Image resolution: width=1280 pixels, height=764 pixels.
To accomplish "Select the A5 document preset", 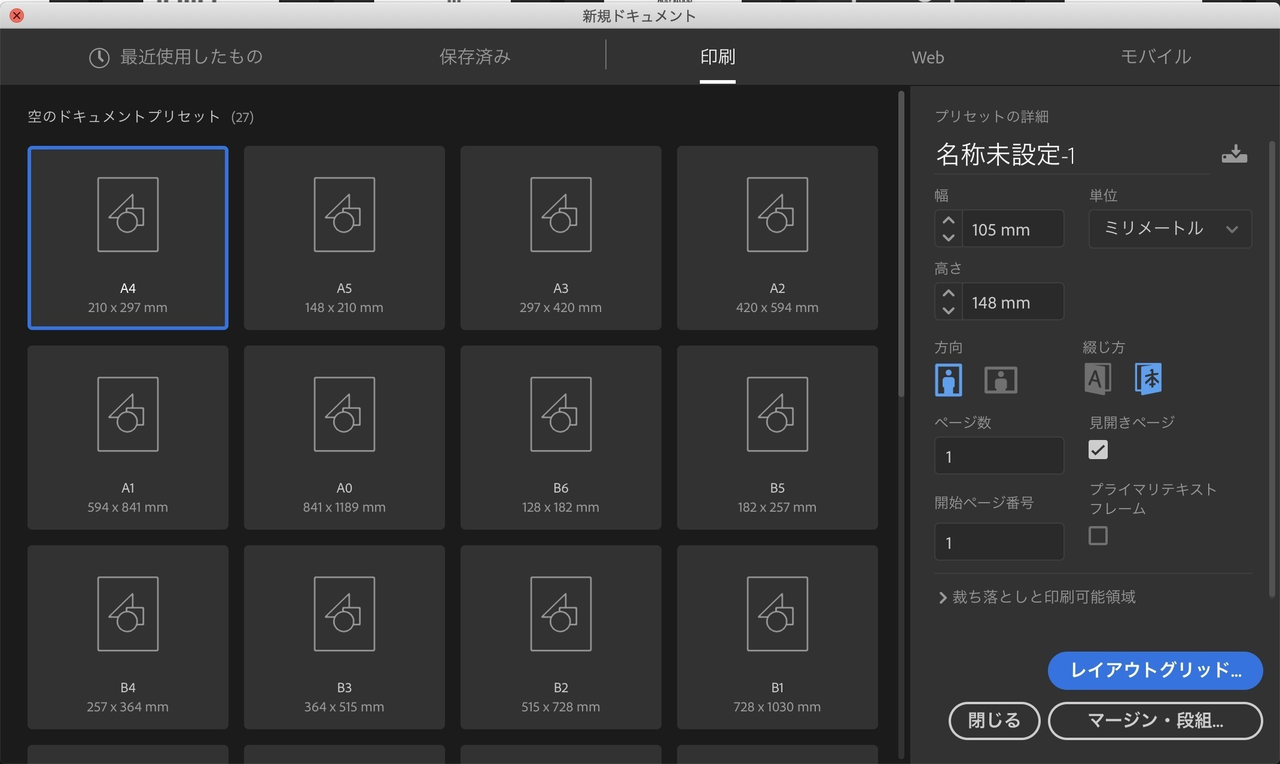I will tap(344, 238).
